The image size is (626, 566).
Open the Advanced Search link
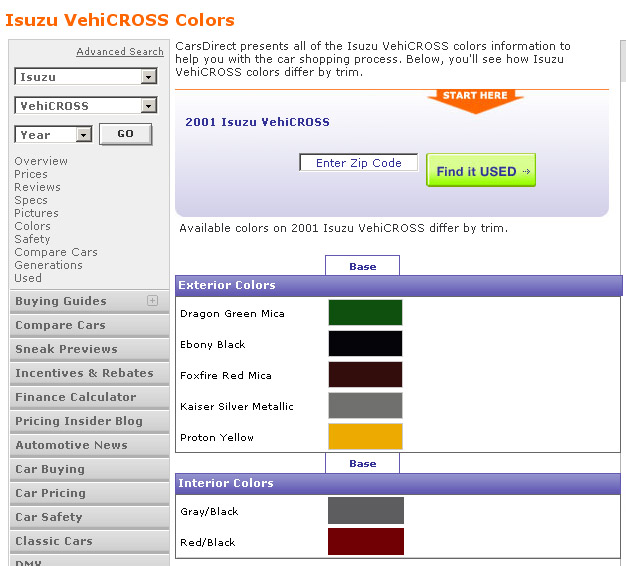(x=120, y=51)
